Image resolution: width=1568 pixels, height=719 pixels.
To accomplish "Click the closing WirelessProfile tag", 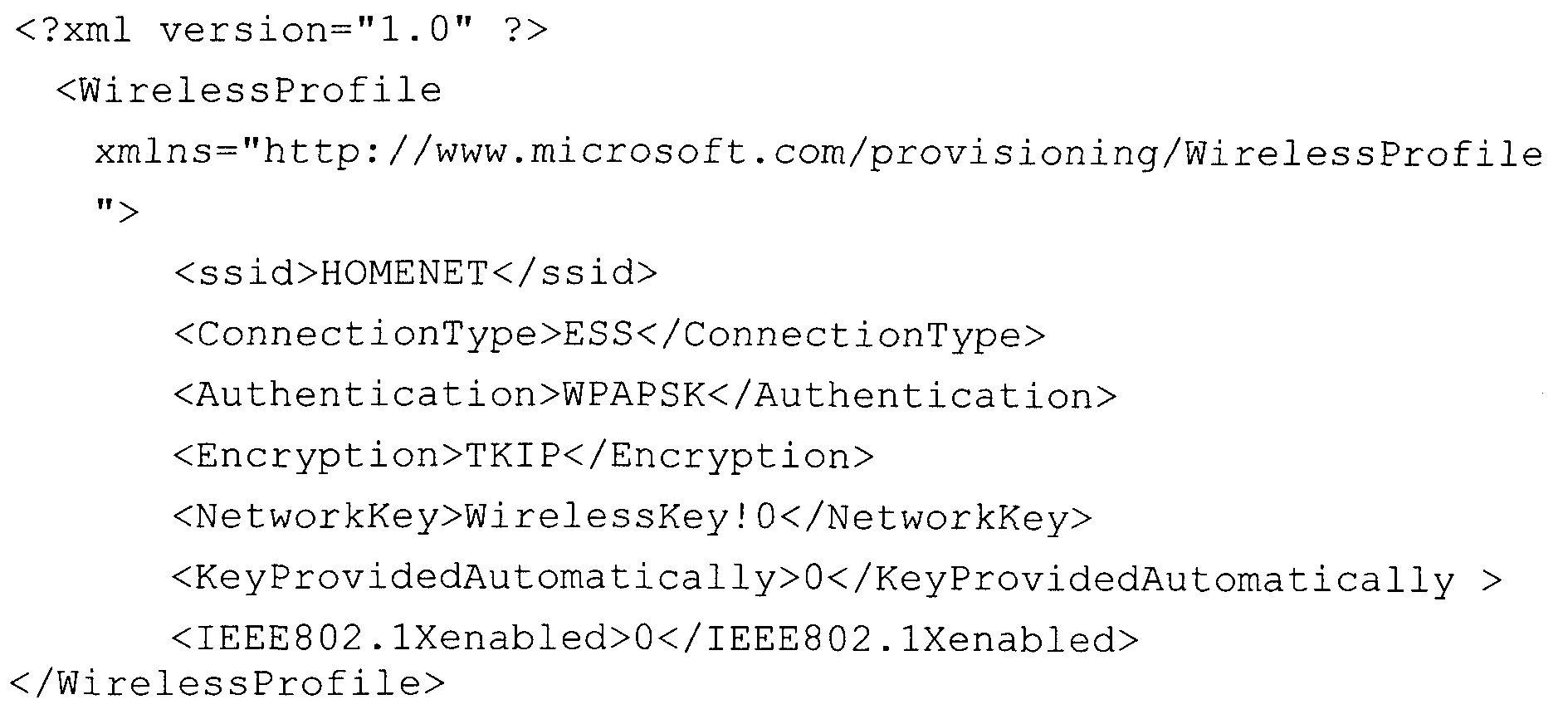I will coord(229,683).
